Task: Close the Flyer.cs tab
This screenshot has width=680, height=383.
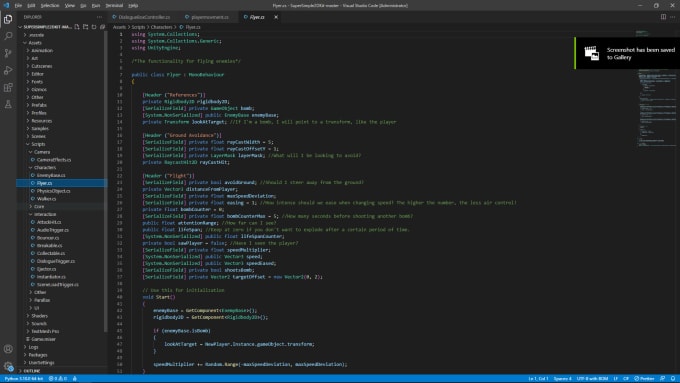Action: tap(276, 17)
